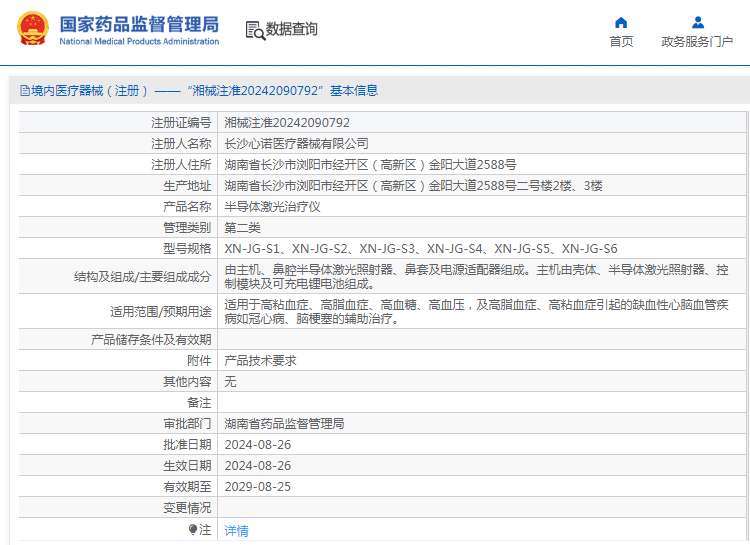Image resolution: width=750 pixels, height=545 pixels.
Task: Click management category 第二类
Action: (242, 228)
